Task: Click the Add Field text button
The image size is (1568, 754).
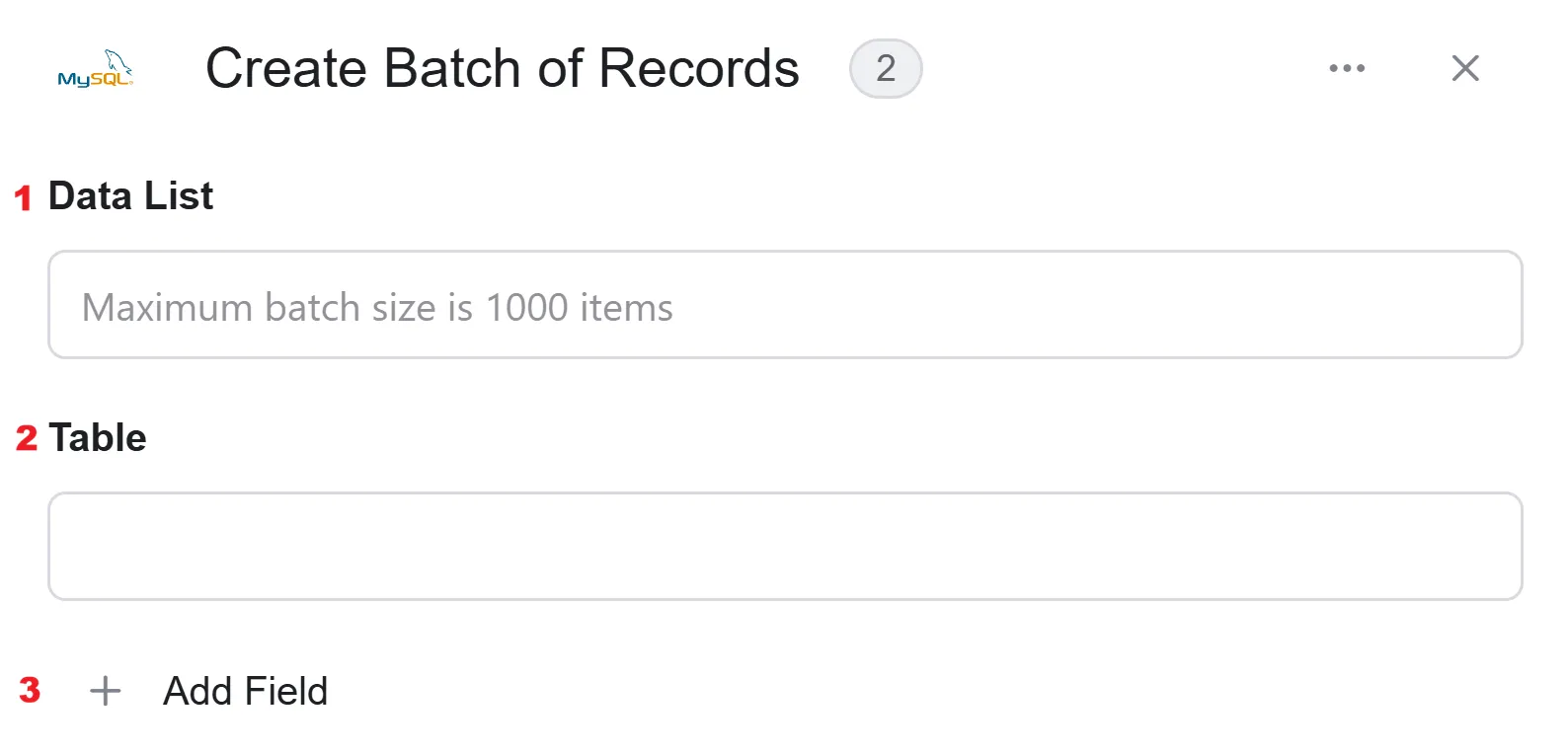Action: 245,691
